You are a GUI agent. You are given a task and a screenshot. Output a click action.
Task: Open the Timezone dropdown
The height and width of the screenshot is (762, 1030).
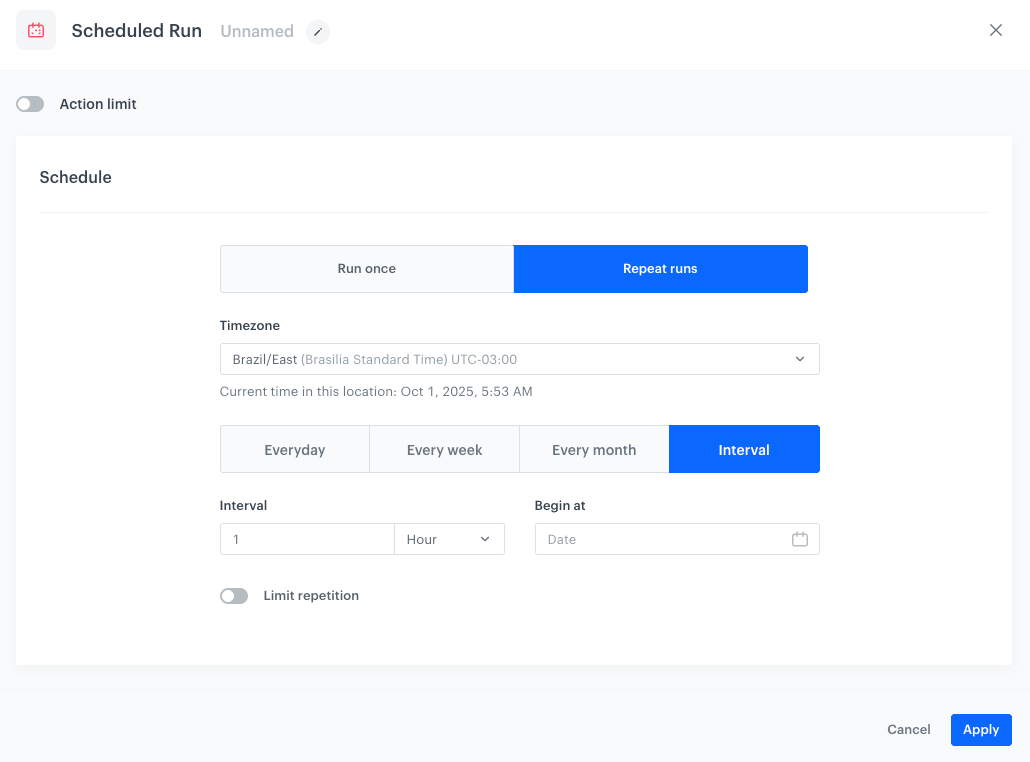pos(519,359)
